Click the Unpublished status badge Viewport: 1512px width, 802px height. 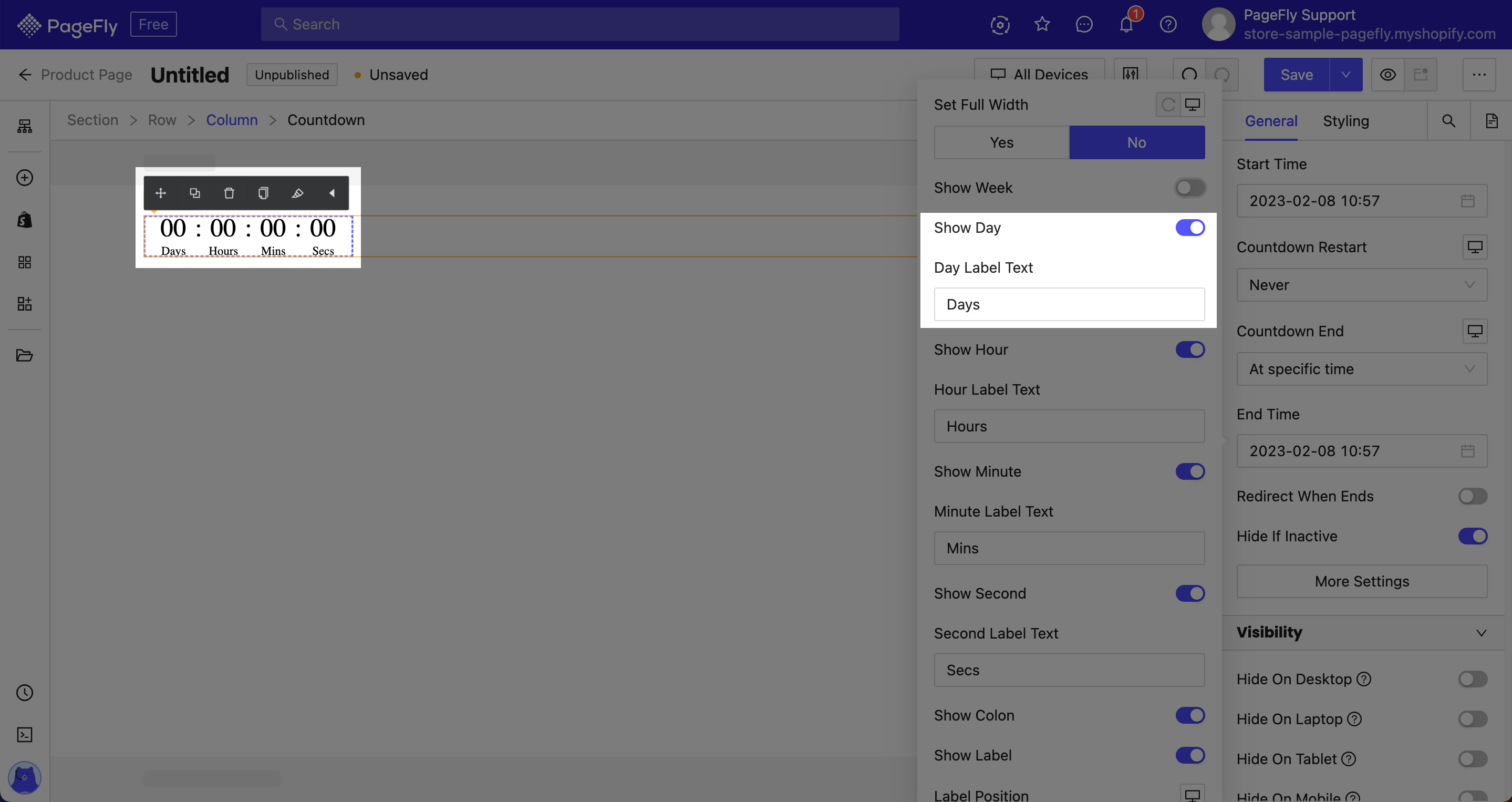click(x=292, y=75)
